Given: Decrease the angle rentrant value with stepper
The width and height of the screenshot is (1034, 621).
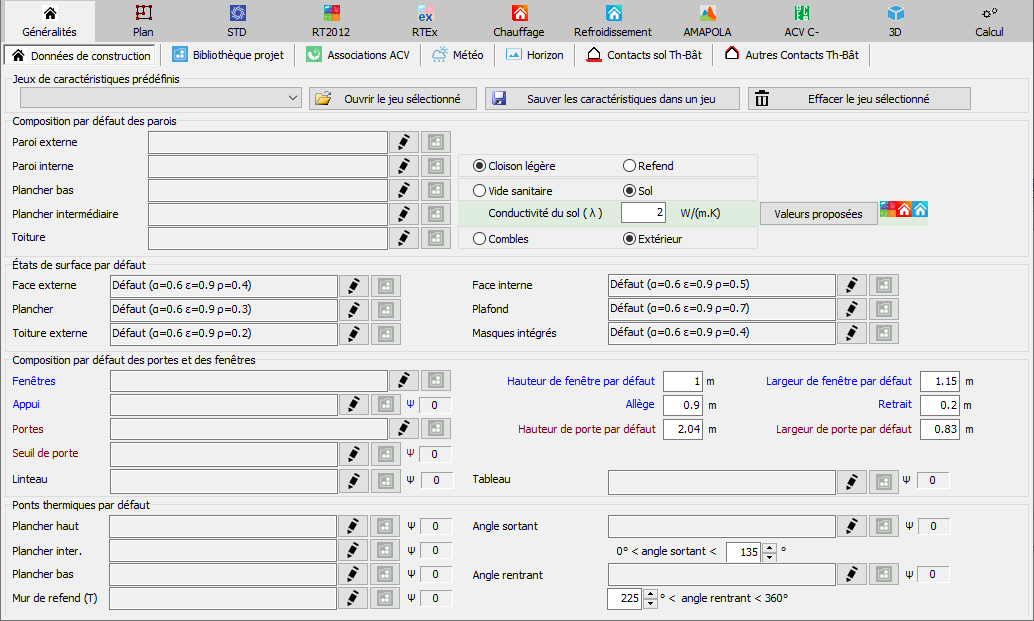Looking at the screenshot, I should point(650,604).
